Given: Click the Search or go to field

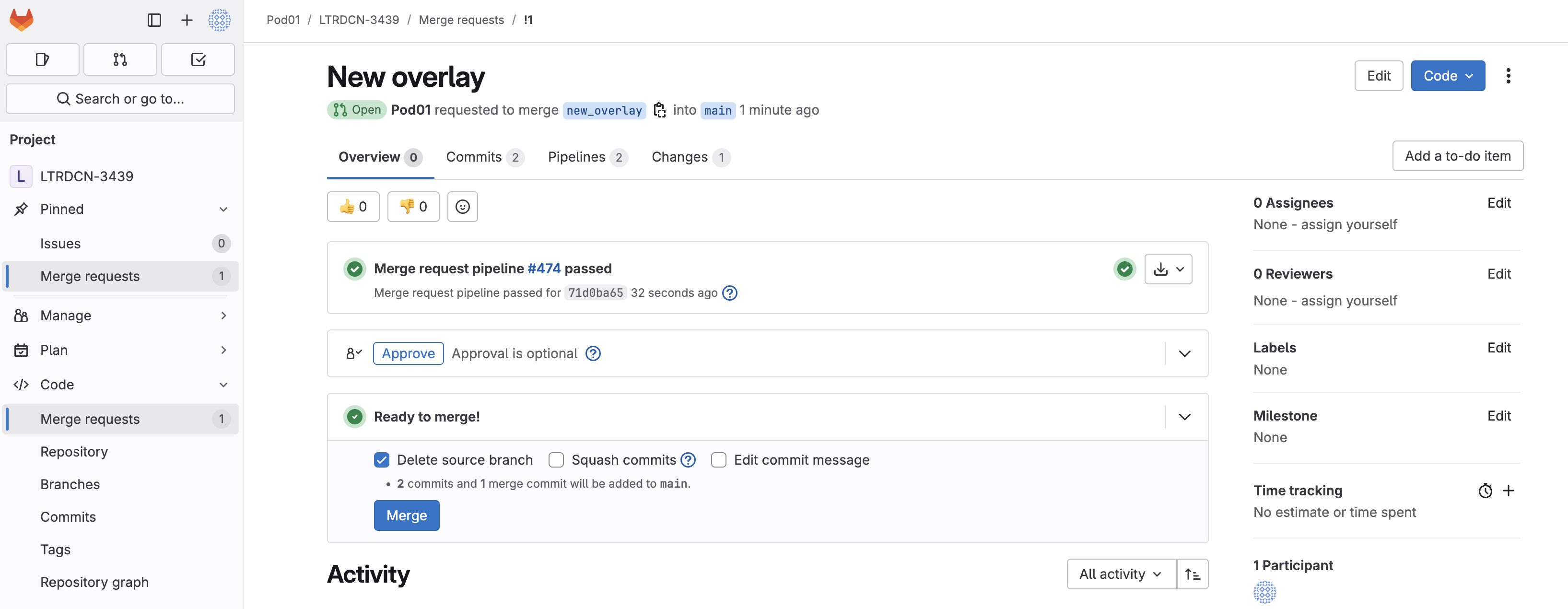Looking at the screenshot, I should tap(120, 99).
